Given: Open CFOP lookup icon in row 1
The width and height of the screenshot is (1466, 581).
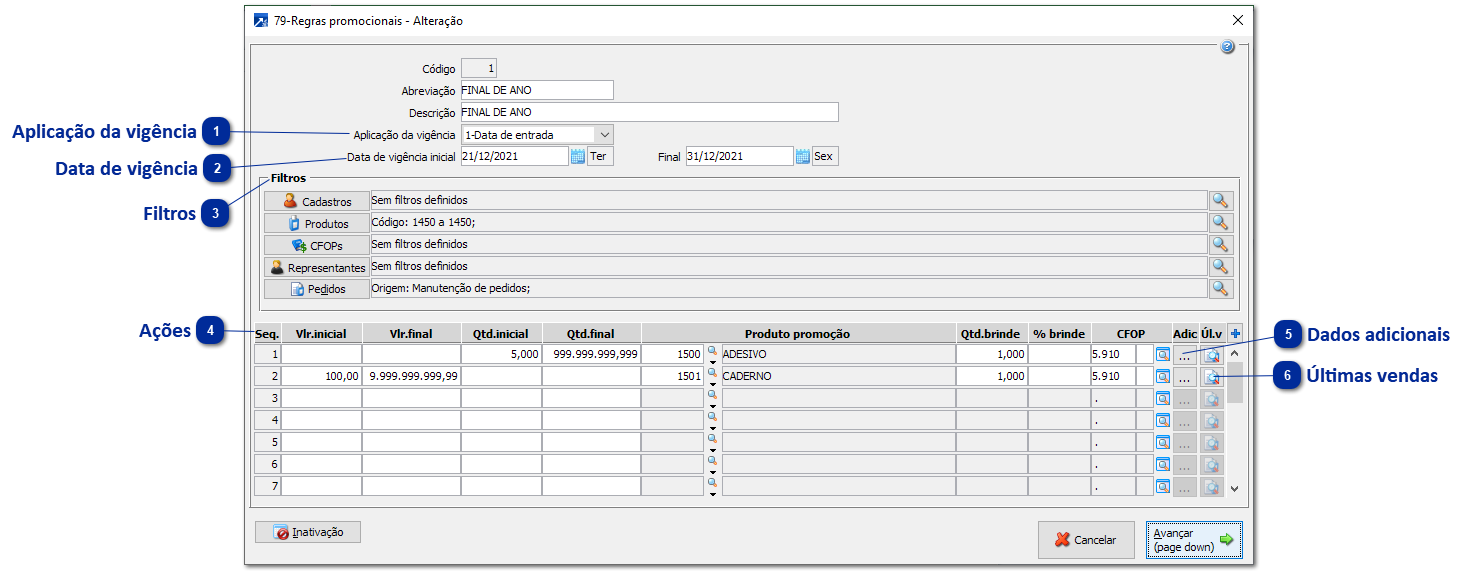Looking at the screenshot, I should pyautogui.click(x=1163, y=354).
